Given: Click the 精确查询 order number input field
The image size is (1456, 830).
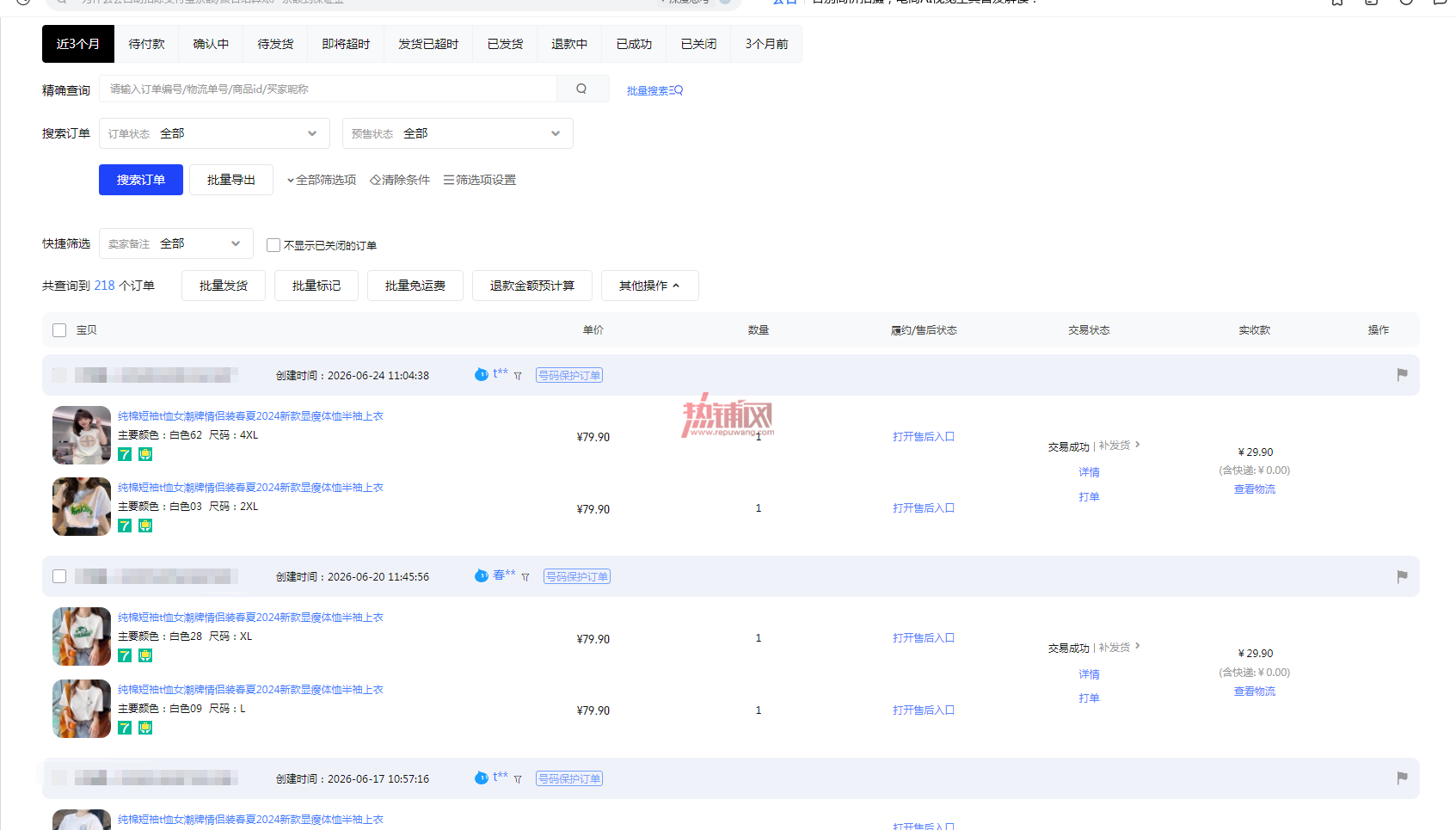Looking at the screenshot, I should click(328, 89).
